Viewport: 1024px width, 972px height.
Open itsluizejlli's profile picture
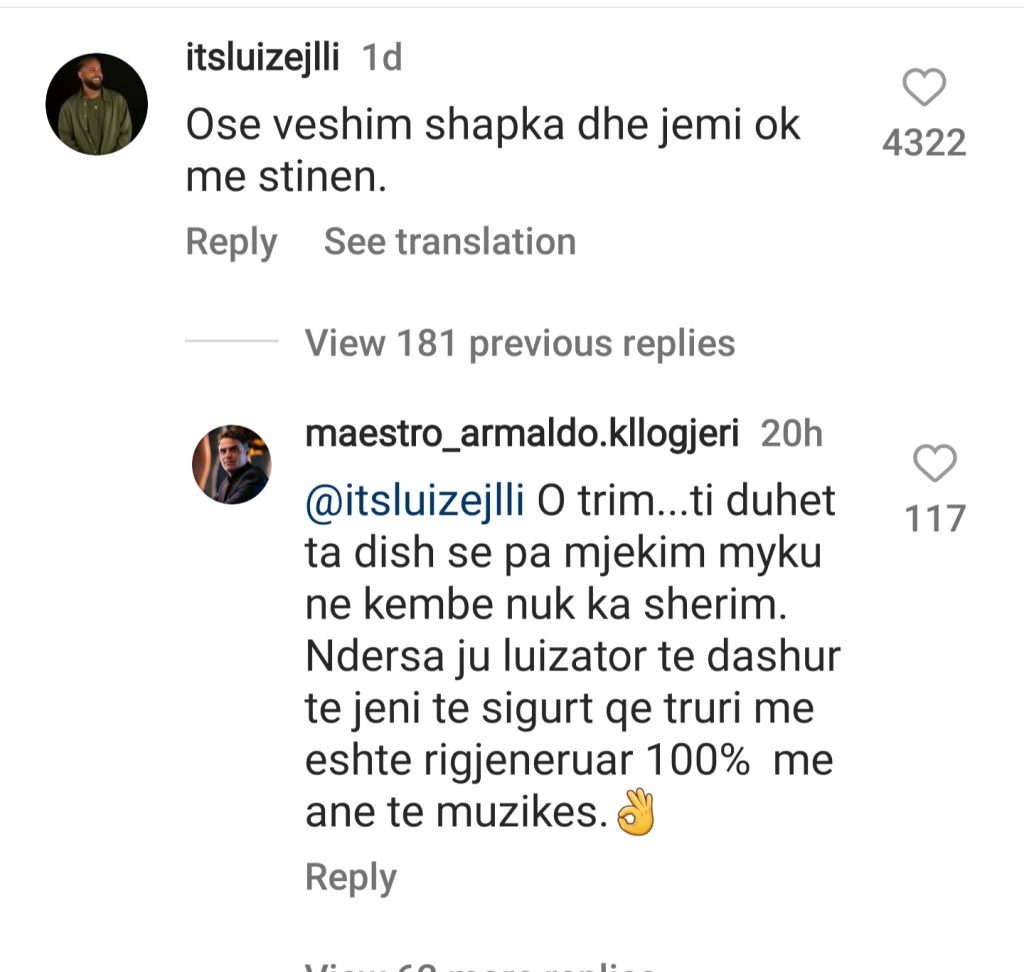[x=97, y=104]
